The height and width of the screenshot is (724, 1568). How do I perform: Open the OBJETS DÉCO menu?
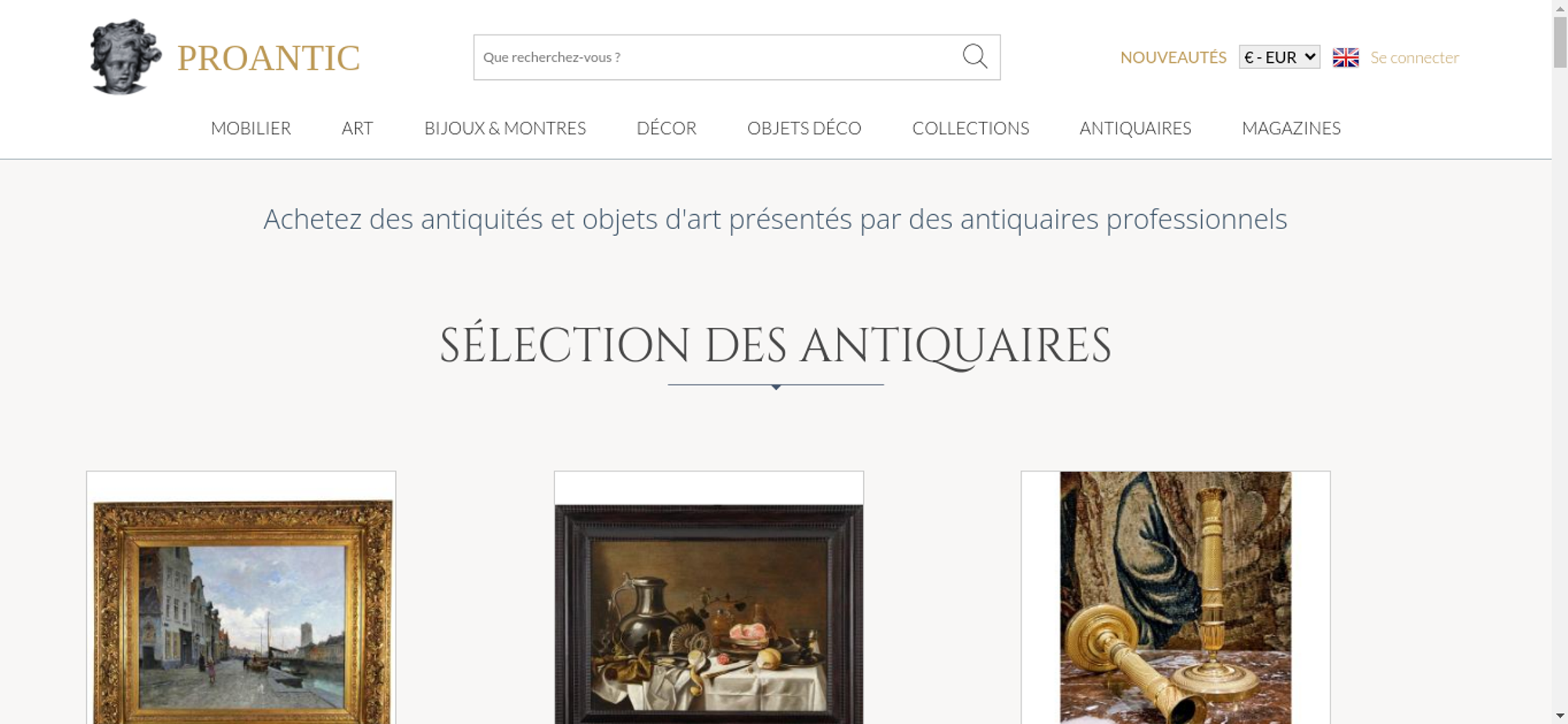[x=804, y=128]
